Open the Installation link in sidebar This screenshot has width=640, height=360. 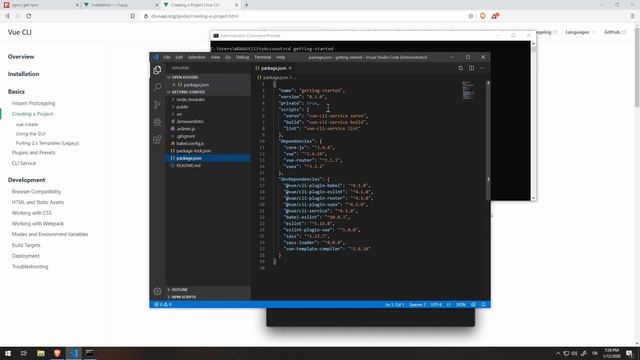click(23, 74)
